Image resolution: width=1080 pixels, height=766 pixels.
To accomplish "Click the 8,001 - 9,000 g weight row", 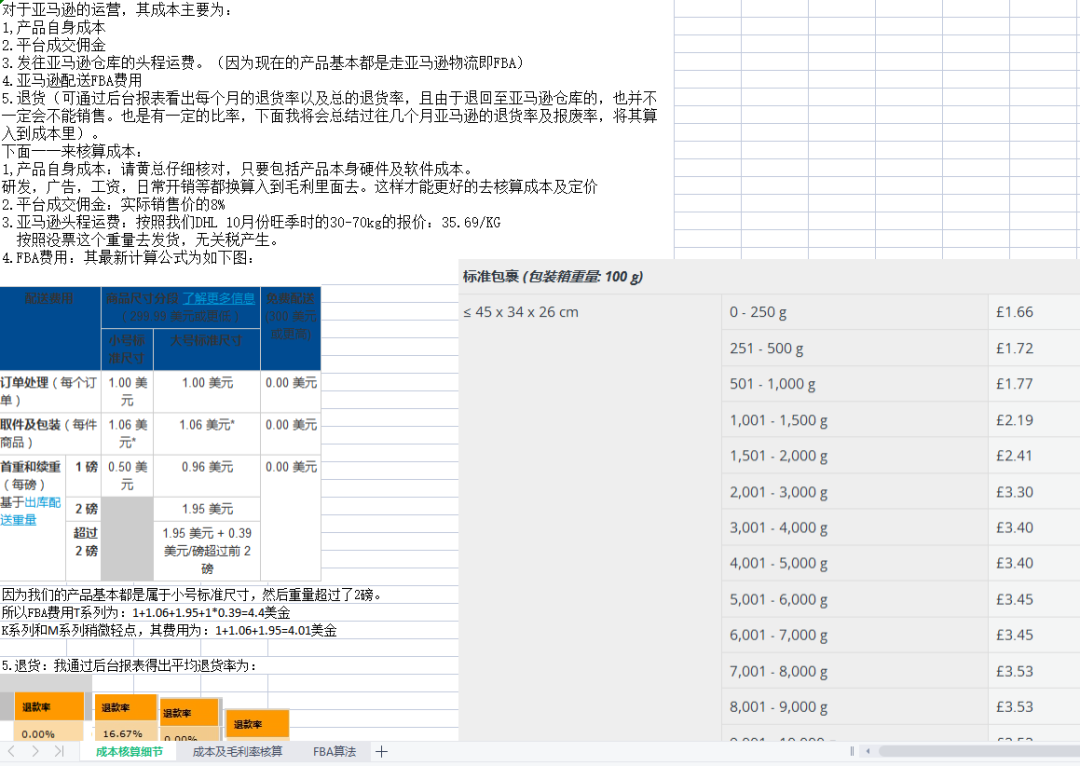I will click(x=778, y=707).
